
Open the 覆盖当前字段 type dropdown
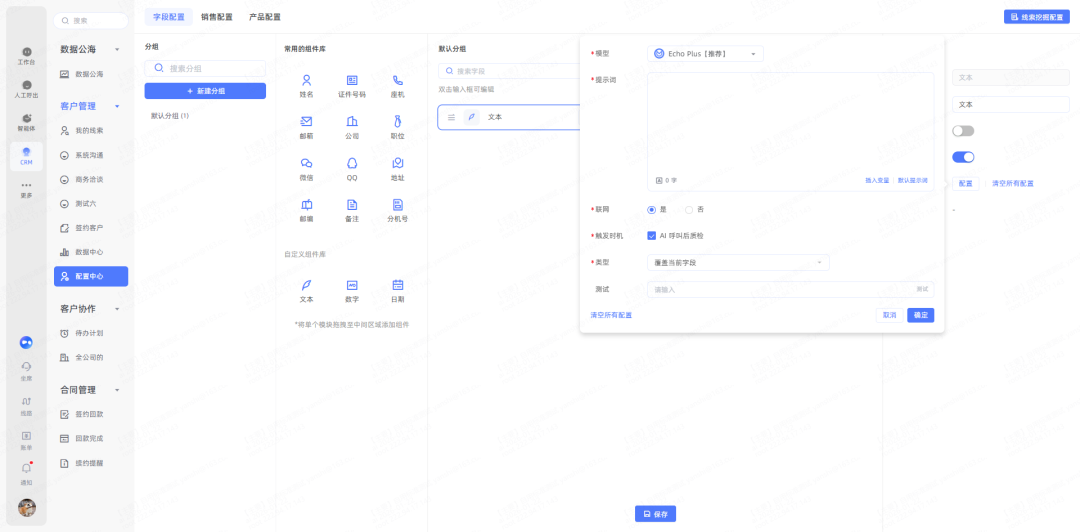pyautogui.click(x=737, y=262)
